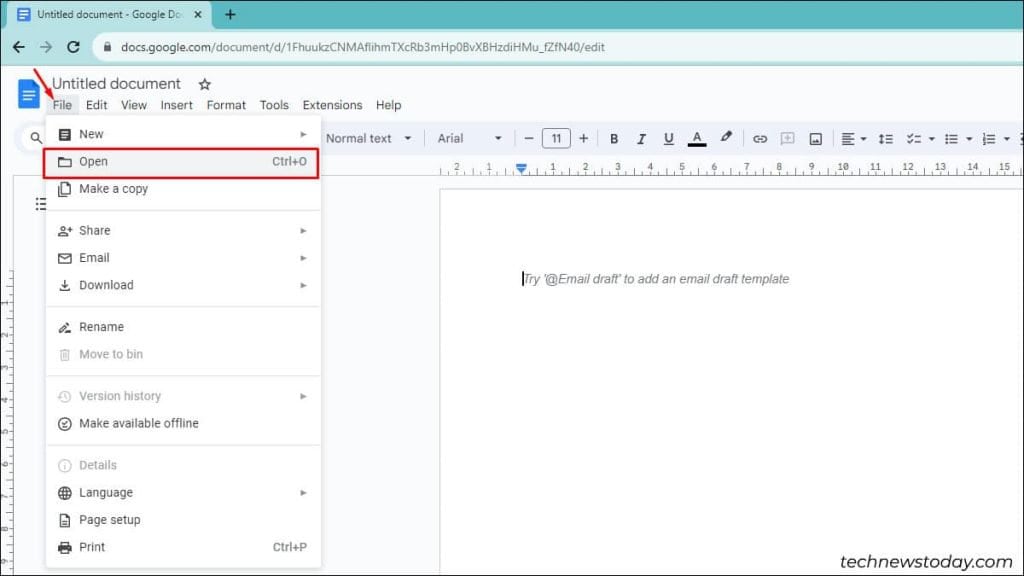Select Print in File menu
Image resolution: width=1024 pixels, height=576 pixels.
click(x=183, y=547)
